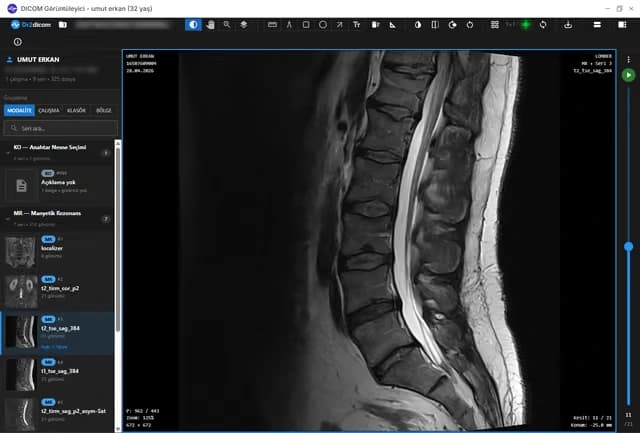The width and height of the screenshot is (640, 433).
Task: Select the text annotation tool
Action: [x=357, y=25]
